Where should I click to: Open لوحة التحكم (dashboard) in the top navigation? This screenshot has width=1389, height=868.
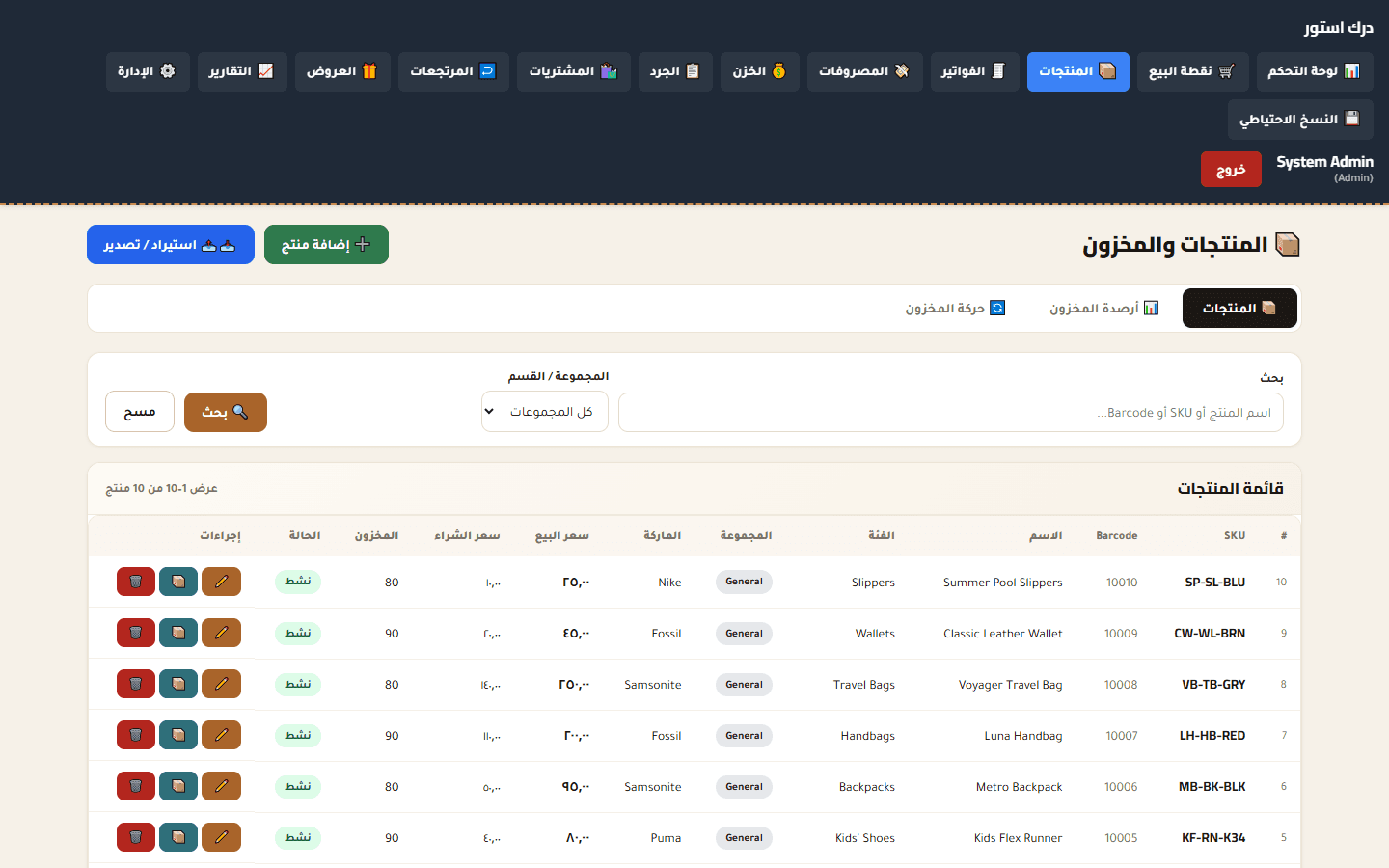point(1315,71)
